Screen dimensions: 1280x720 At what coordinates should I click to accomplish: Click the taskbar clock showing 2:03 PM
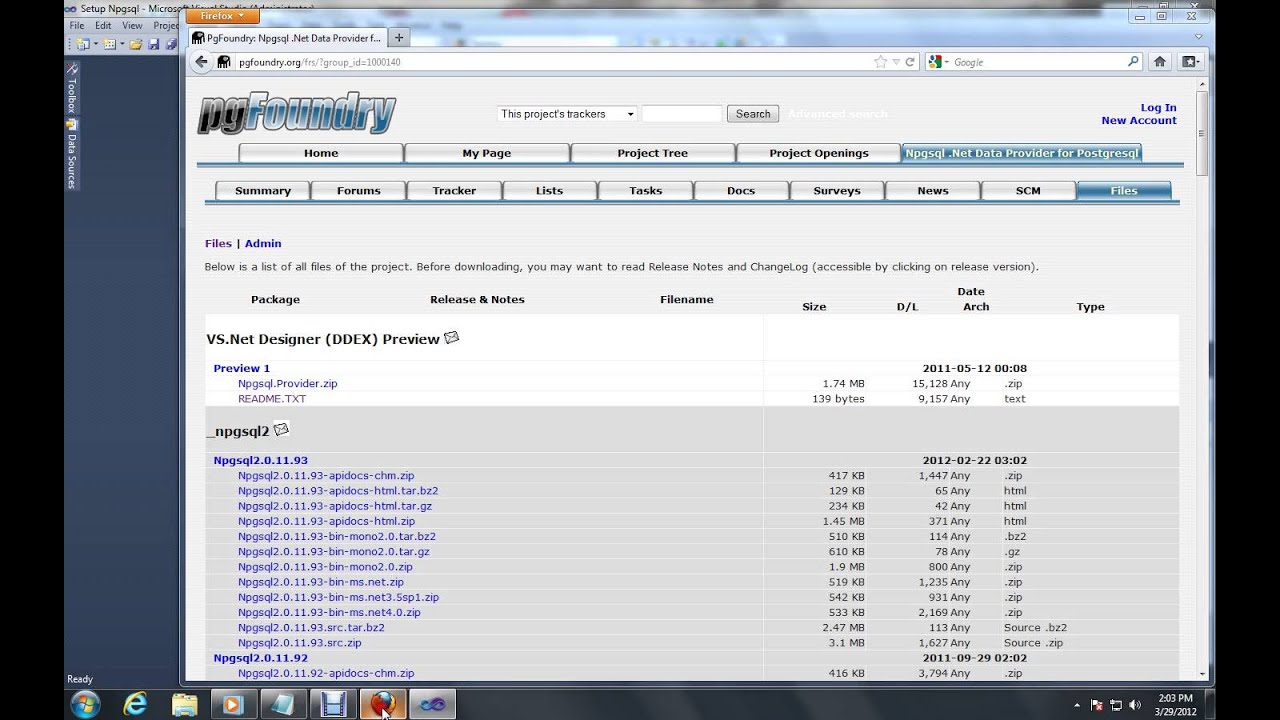pos(1175,705)
